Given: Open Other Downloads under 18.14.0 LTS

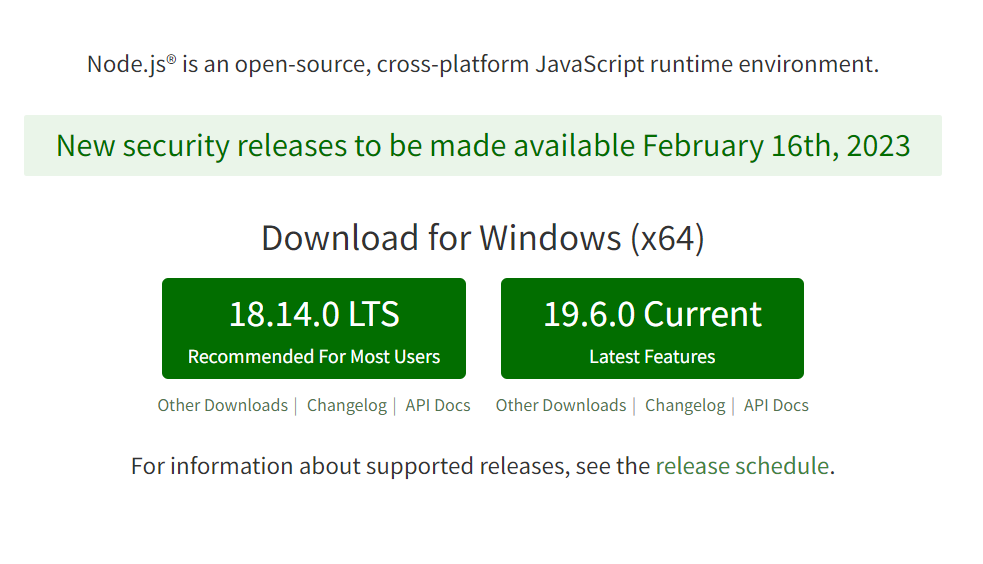Looking at the screenshot, I should (x=223, y=405).
